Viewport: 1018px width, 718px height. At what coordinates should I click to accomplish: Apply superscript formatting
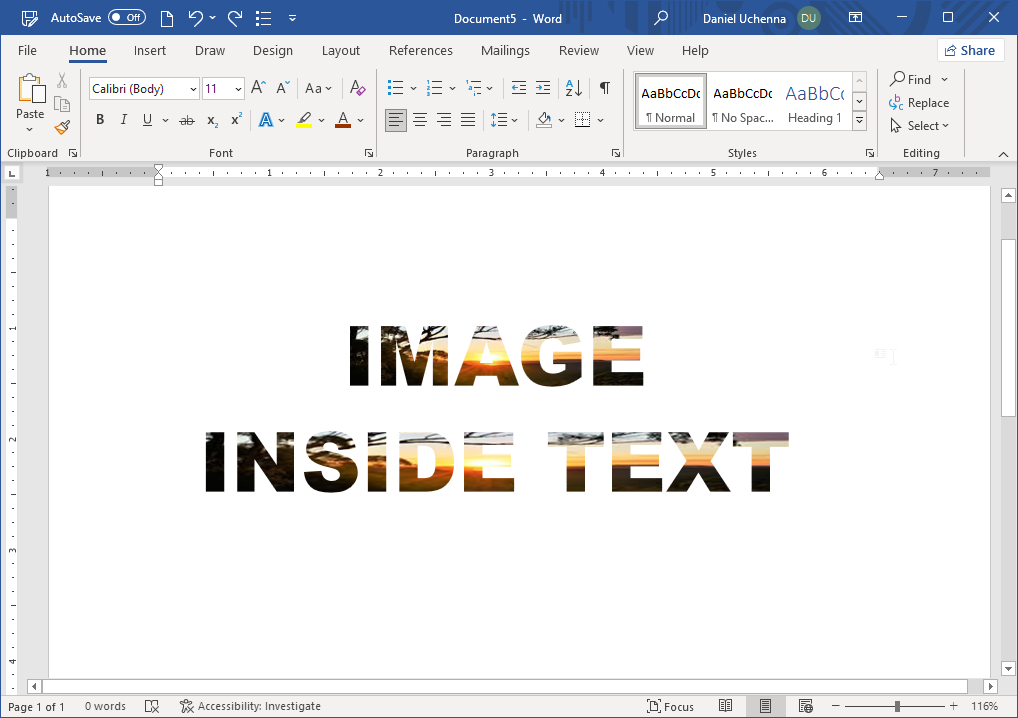point(234,119)
